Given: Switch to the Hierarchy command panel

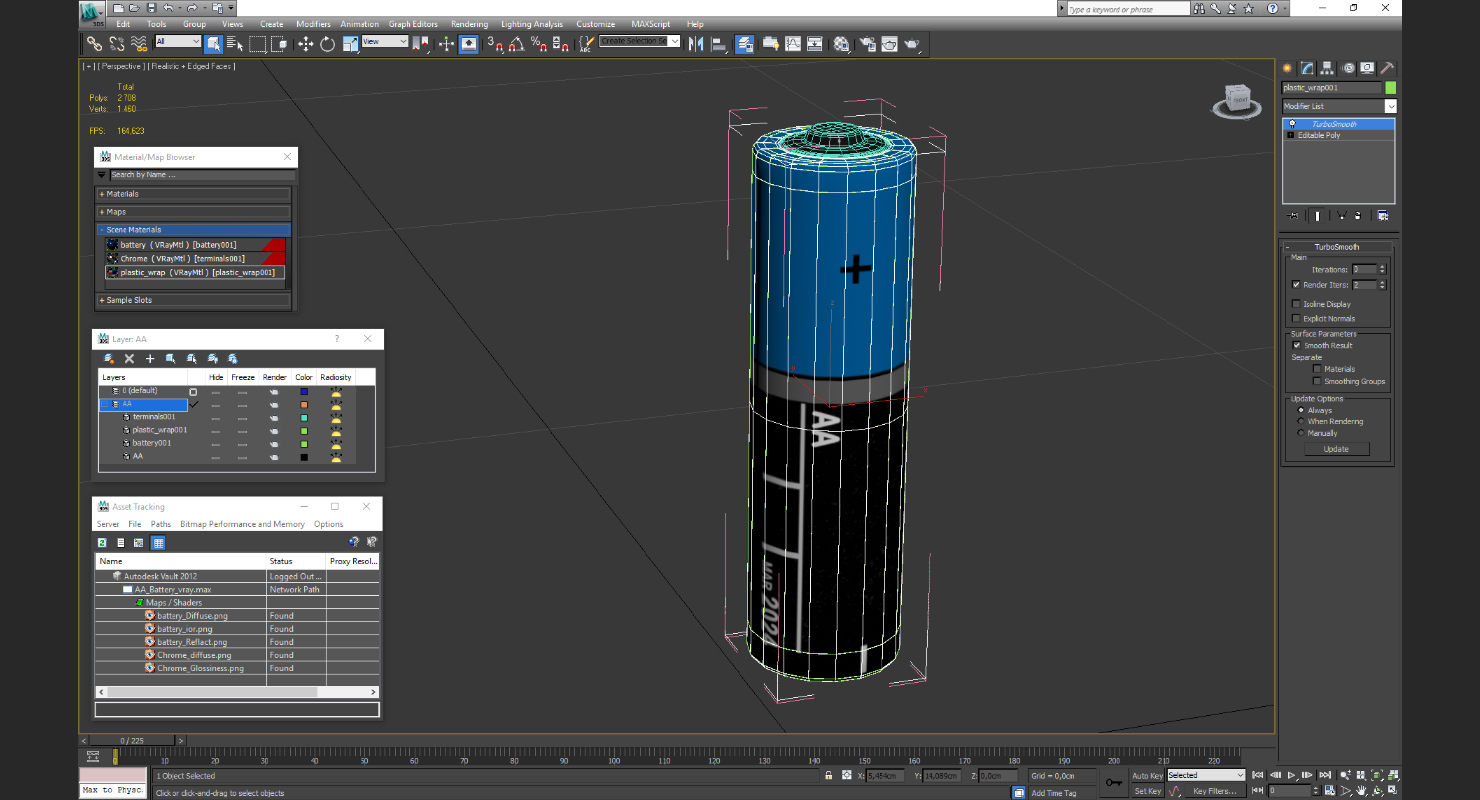Looking at the screenshot, I should click(1327, 68).
